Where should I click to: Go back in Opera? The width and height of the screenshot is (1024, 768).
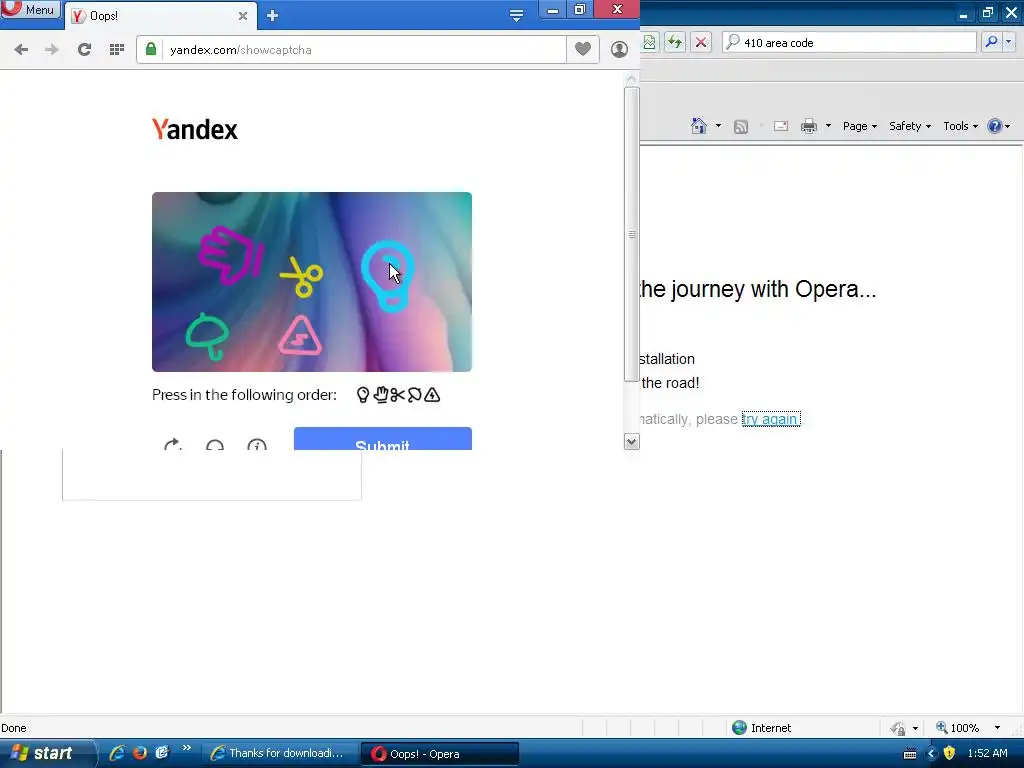(21, 50)
